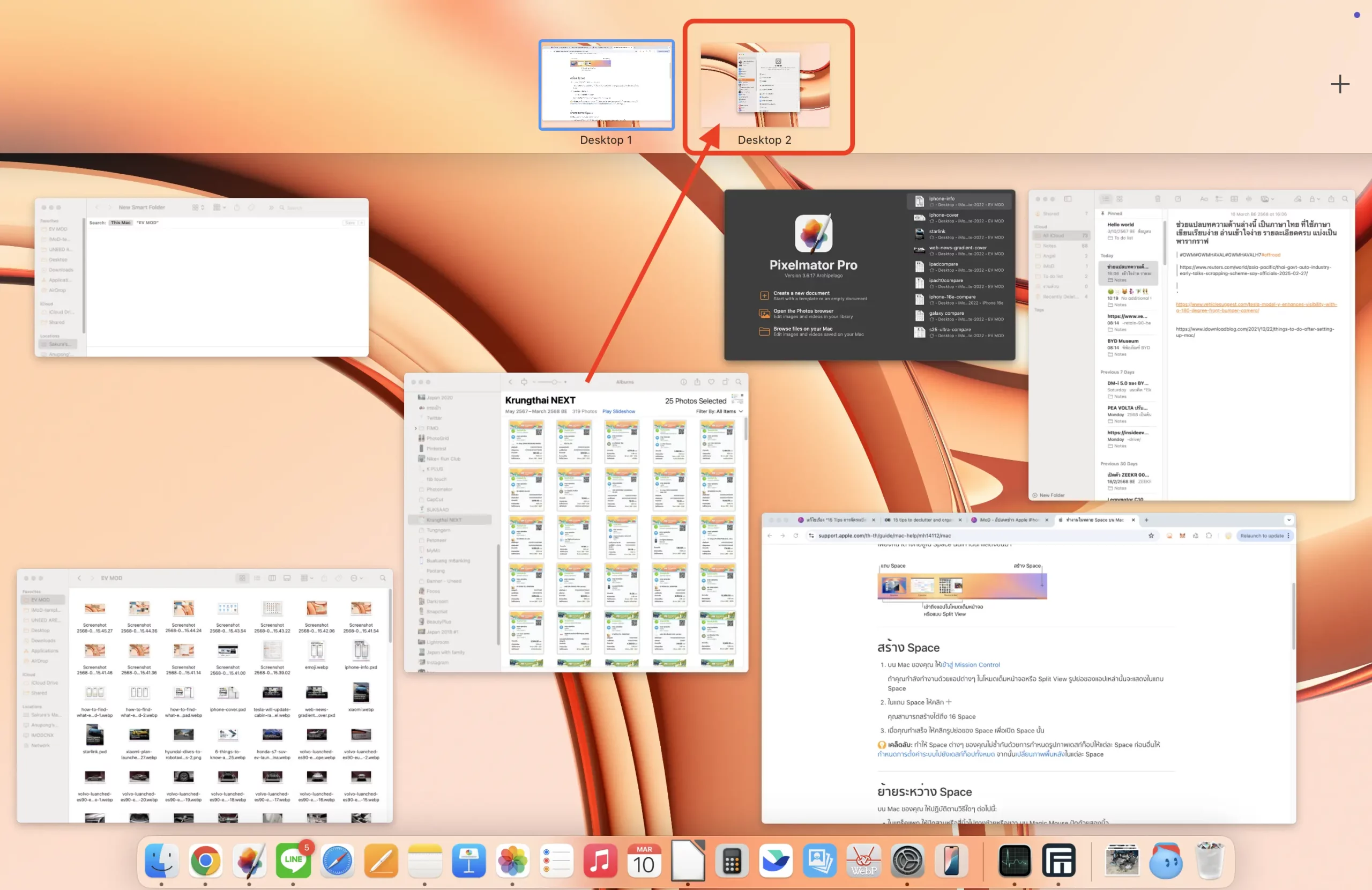Expand the FIMO folder in Photos sidebar

(416, 428)
